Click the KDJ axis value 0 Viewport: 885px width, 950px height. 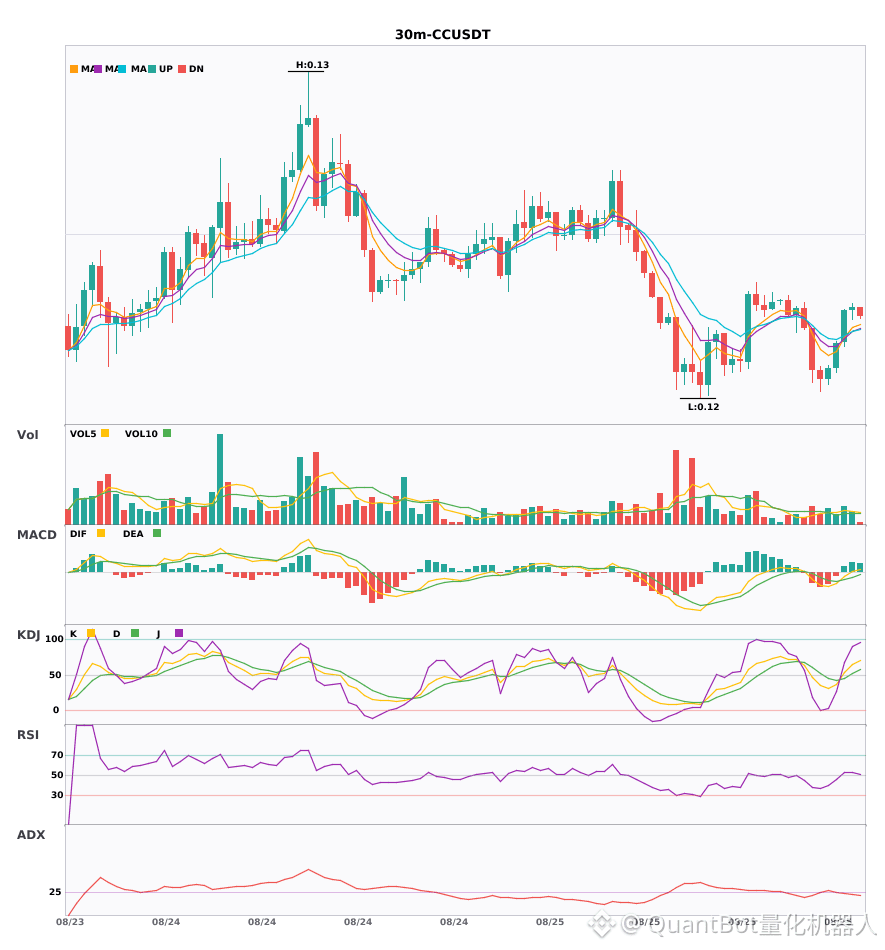pyautogui.click(x=56, y=710)
